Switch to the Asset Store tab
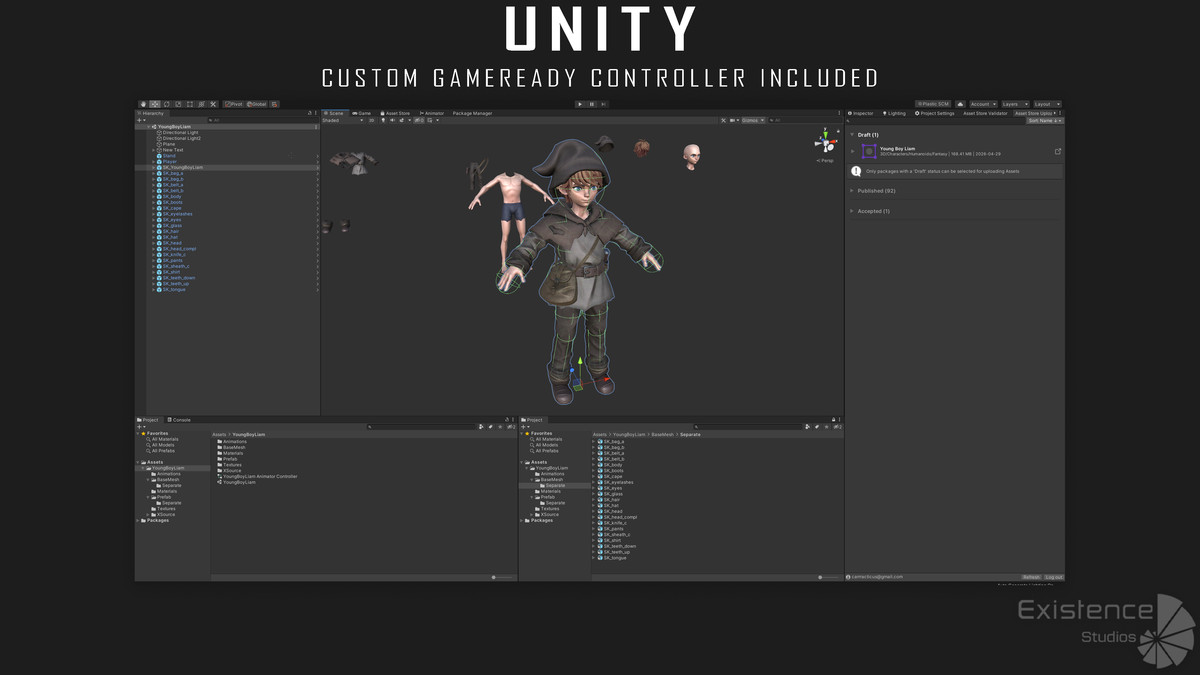1200x675 pixels. point(396,113)
